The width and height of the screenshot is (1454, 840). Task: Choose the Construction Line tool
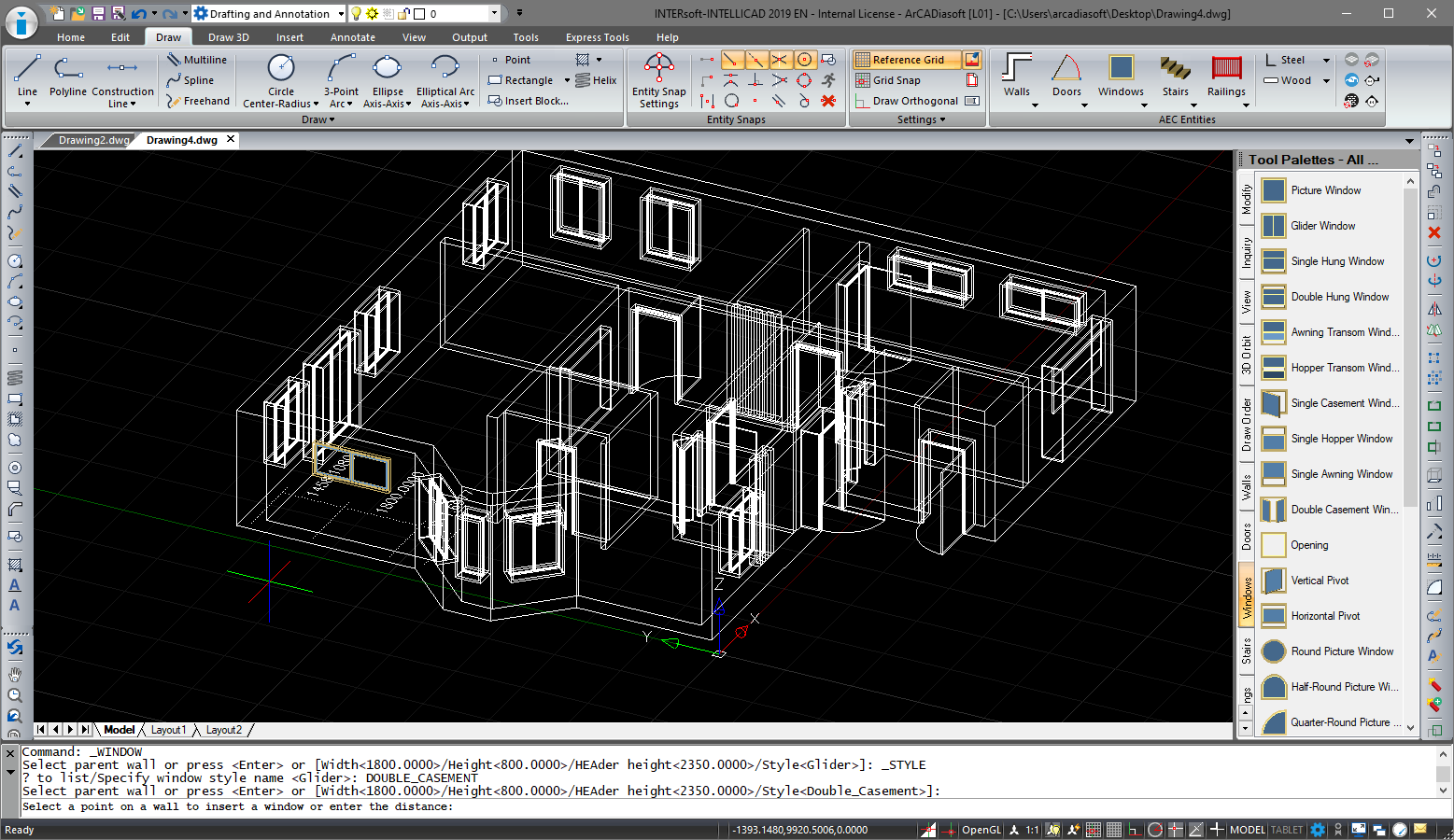[122, 78]
